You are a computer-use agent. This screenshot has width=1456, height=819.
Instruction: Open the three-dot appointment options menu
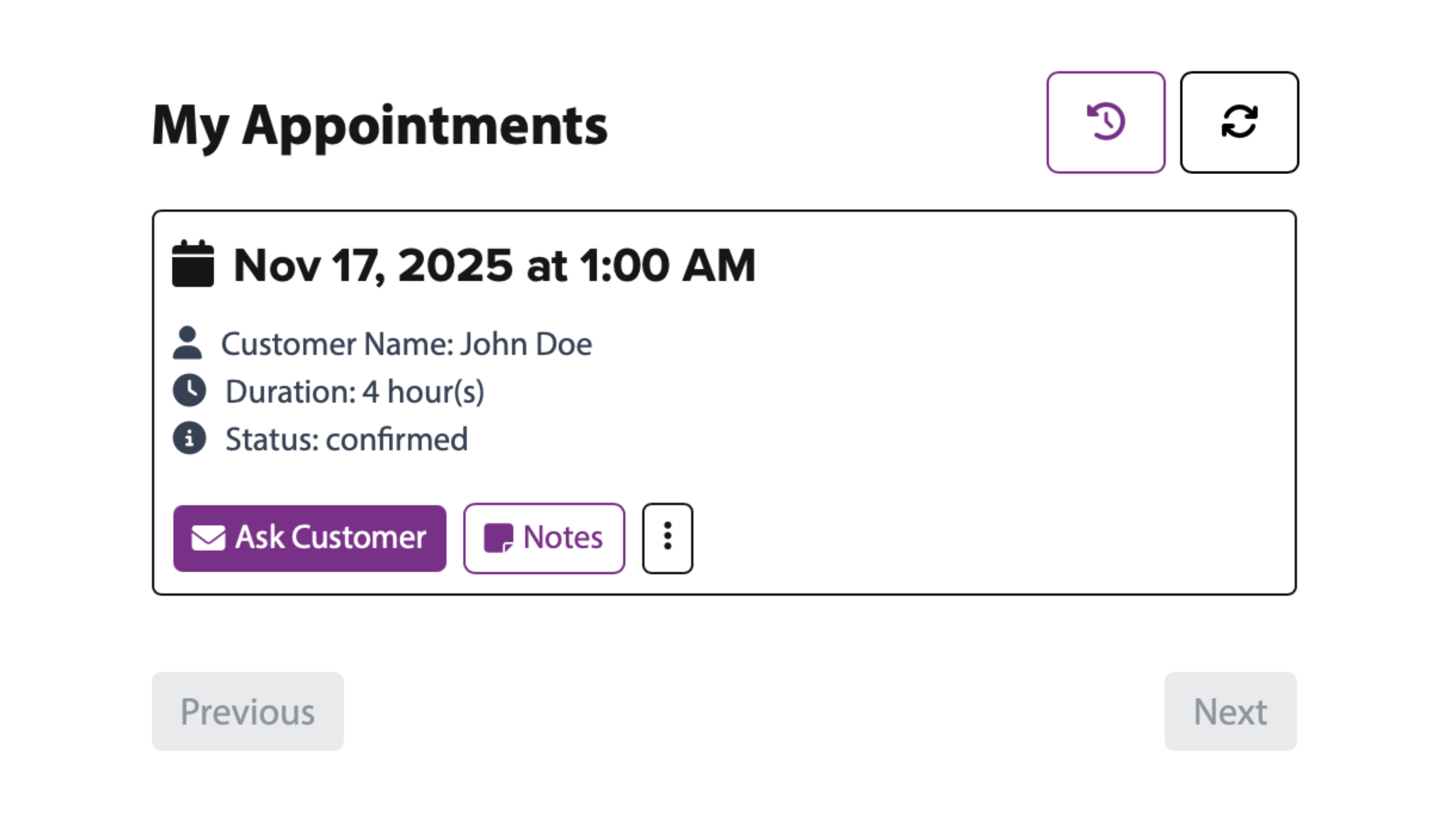click(668, 537)
